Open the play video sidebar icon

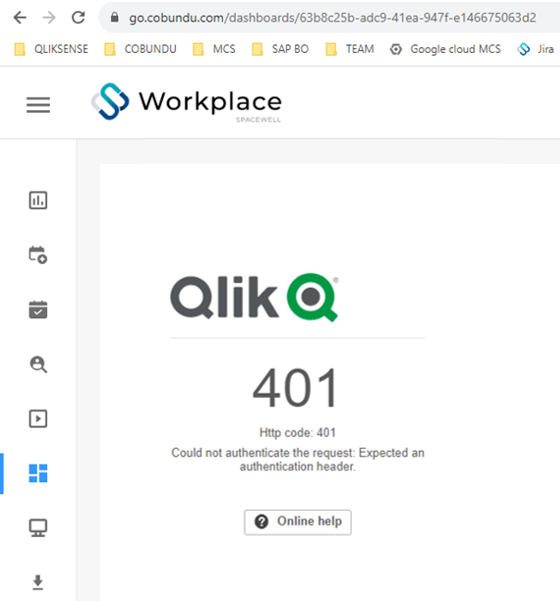(38, 419)
